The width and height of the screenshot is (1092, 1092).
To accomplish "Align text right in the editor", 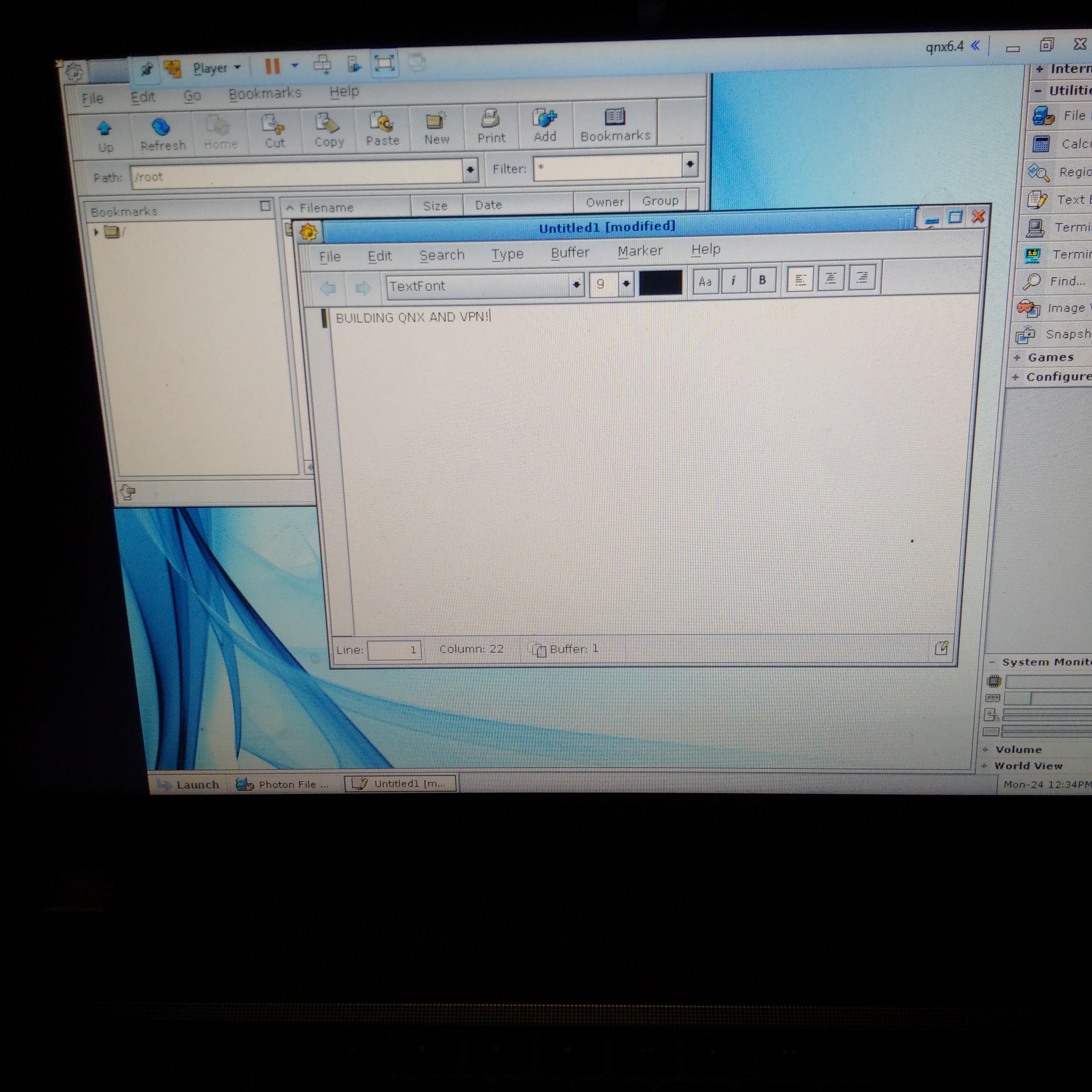I will 862,278.
